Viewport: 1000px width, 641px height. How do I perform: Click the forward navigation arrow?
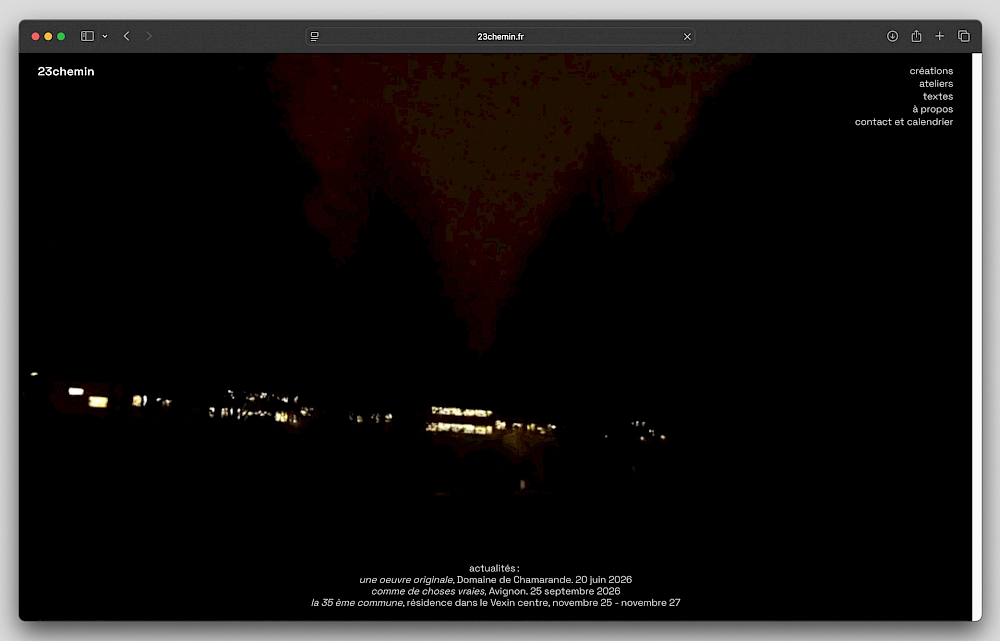[149, 36]
